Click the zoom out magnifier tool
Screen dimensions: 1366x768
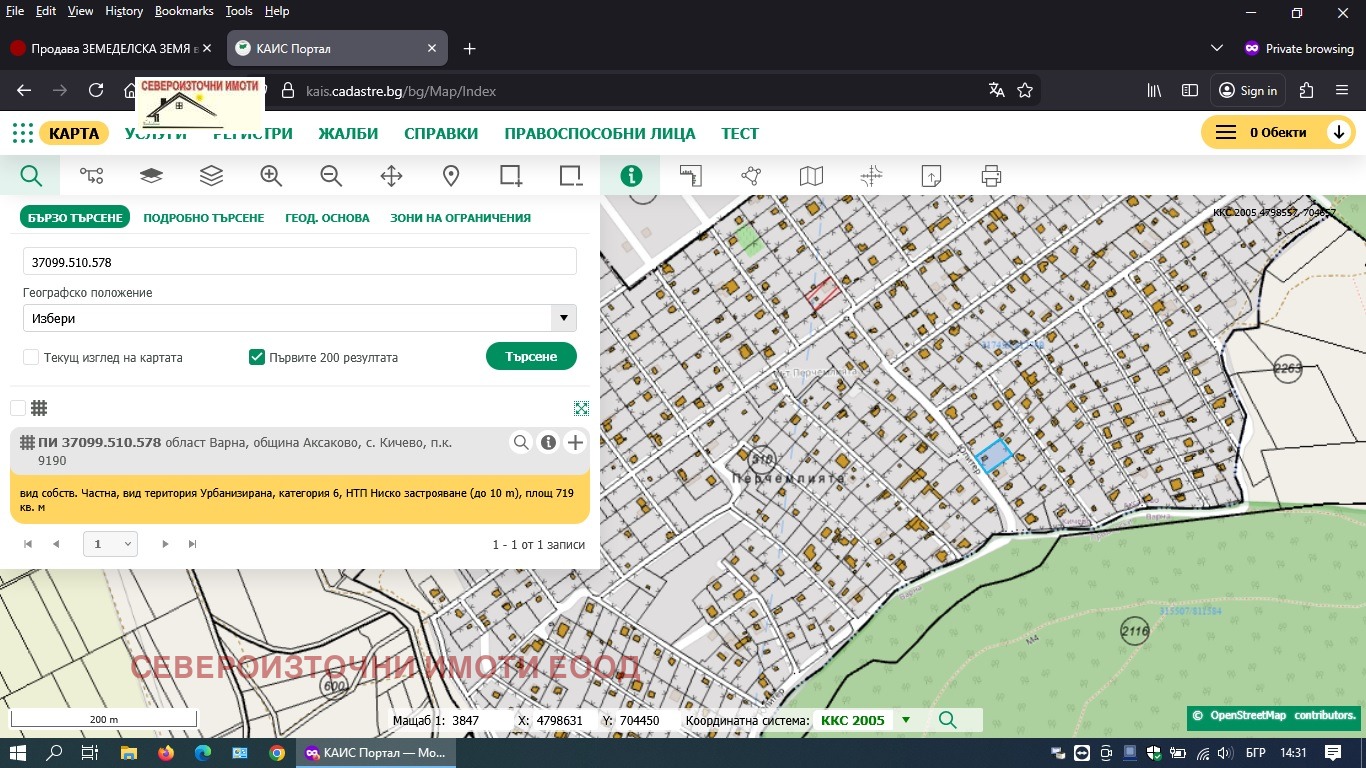coord(331,176)
